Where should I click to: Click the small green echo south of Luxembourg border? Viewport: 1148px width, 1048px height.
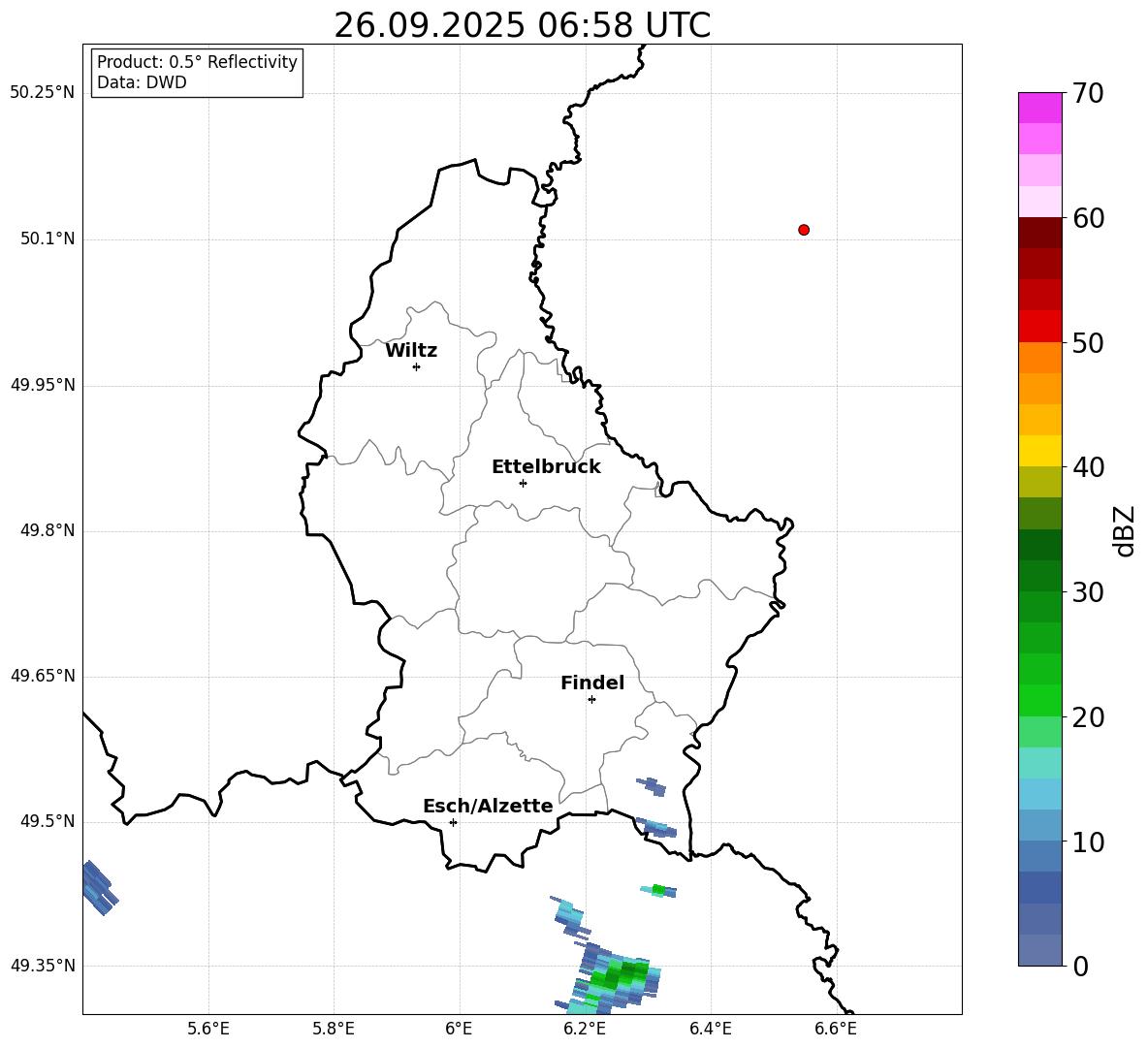tap(658, 890)
